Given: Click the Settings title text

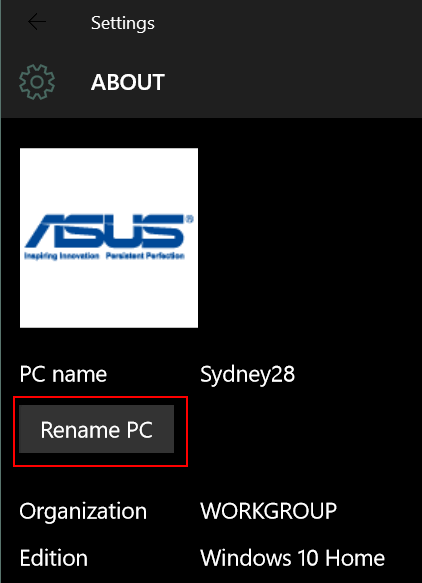Looking at the screenshot, I should [x=123, y=23].
